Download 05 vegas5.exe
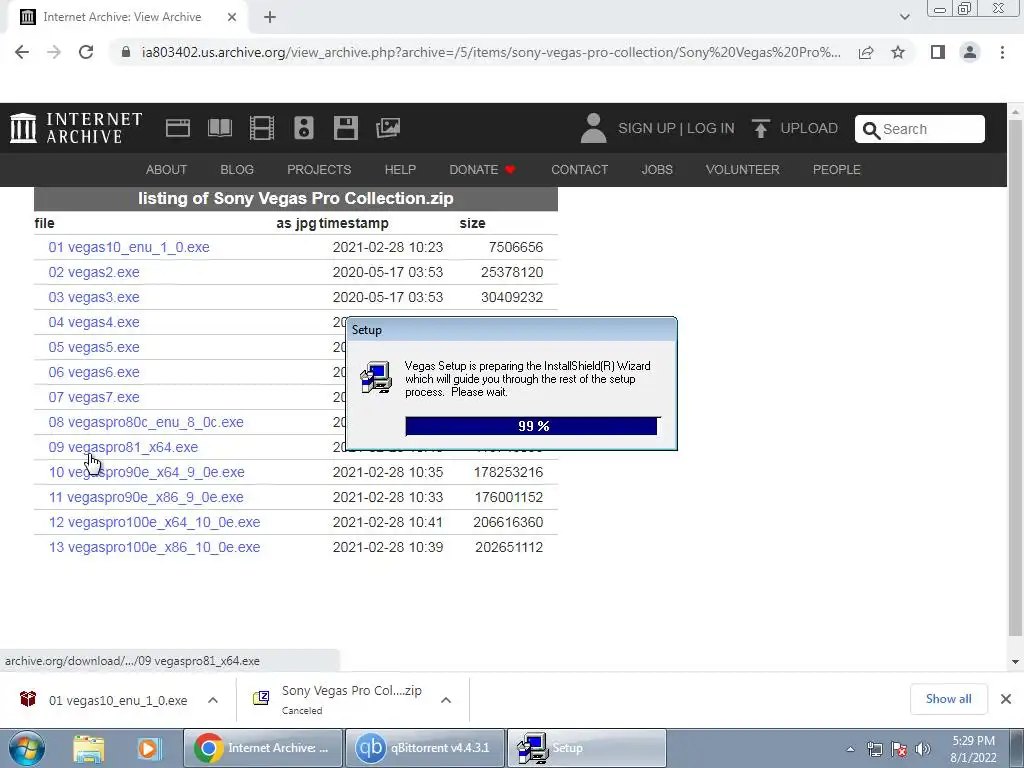This screenshot has width=1024, height=768. click(93, 347)
